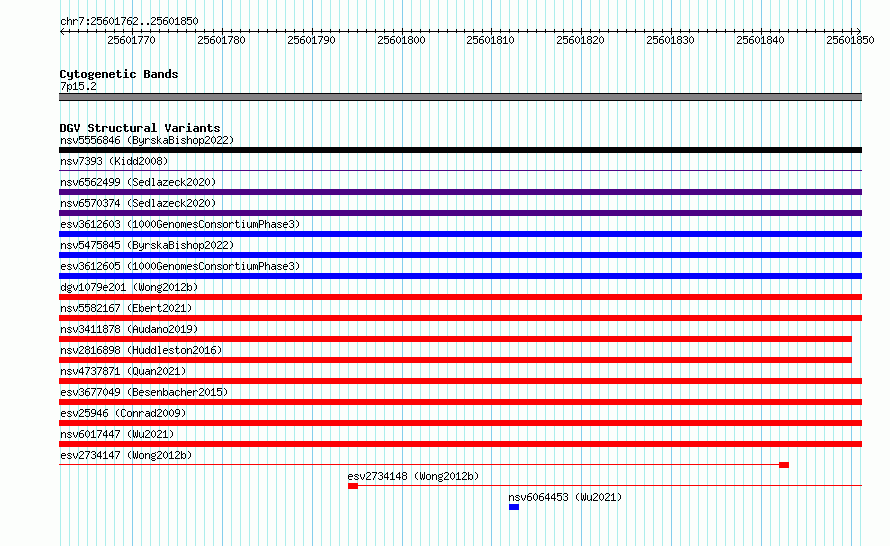Click the blue esv3612605 variant bar
Viewport: 890px width, 546px height.
click(460, 276)
